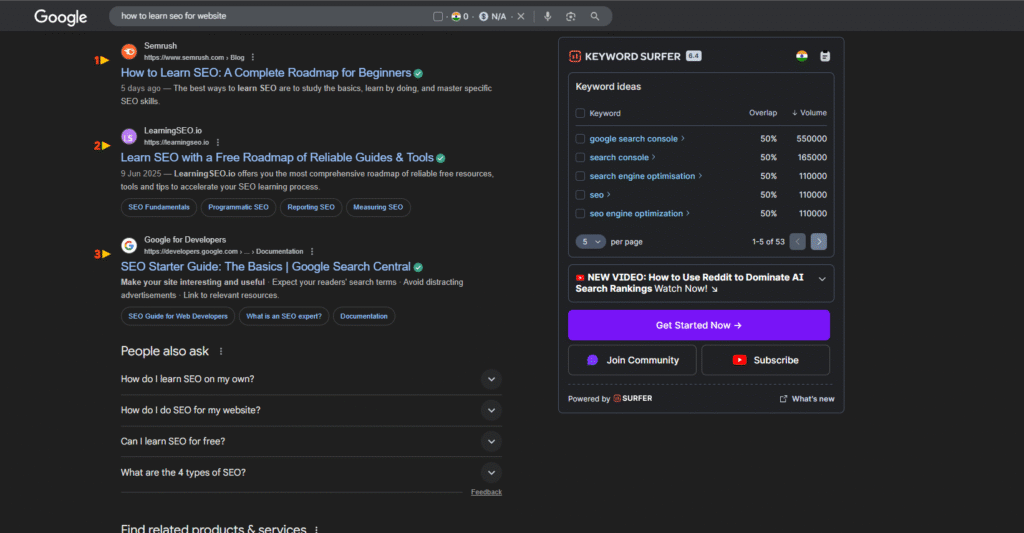Open Learn SEO with a Free Roadmap result
Image resolution: width=1024 pixels, height=533 pixels.
[277, 157]
